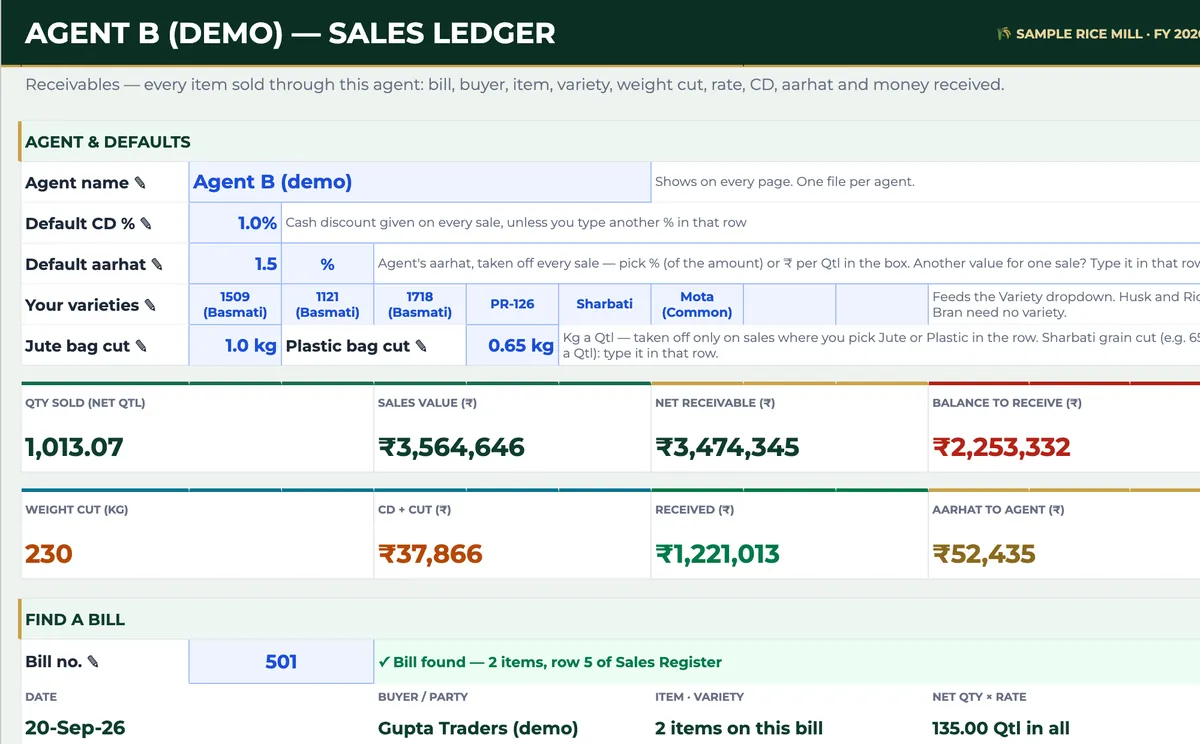
Task: Select the Default aarhat 1.5 value cell
Action: 235,264
